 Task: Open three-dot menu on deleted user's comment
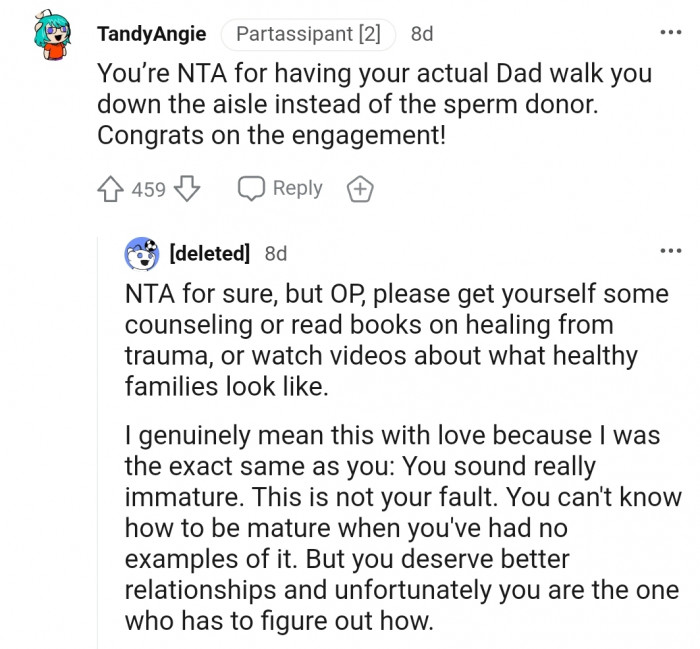tap(669, 253)
